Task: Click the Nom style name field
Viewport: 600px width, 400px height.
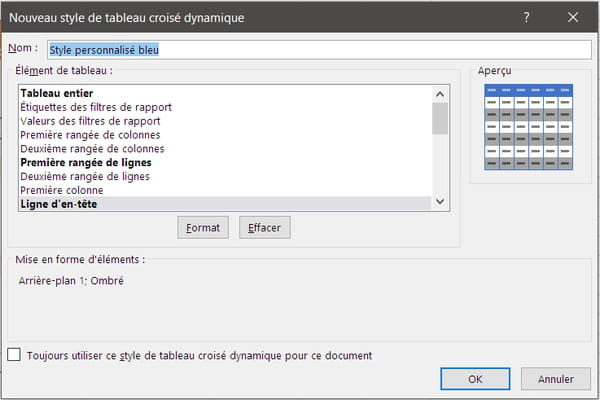Action: 320,50
